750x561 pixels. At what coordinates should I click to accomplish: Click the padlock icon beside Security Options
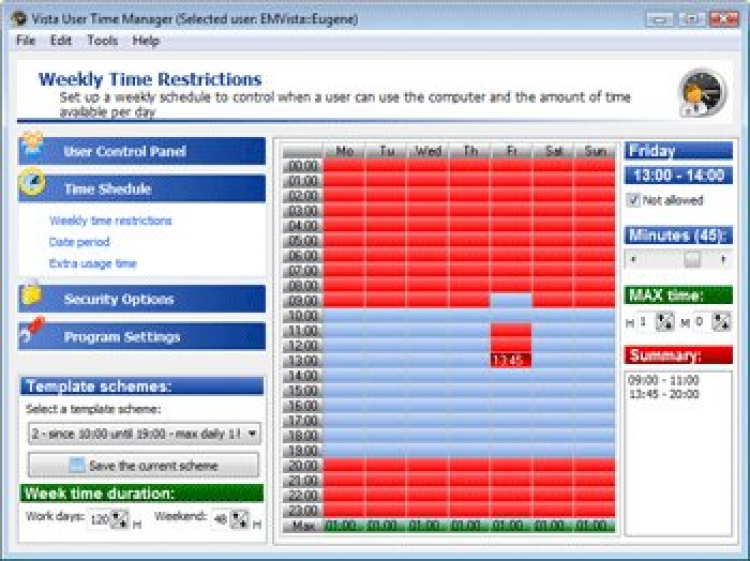(31, 292)
